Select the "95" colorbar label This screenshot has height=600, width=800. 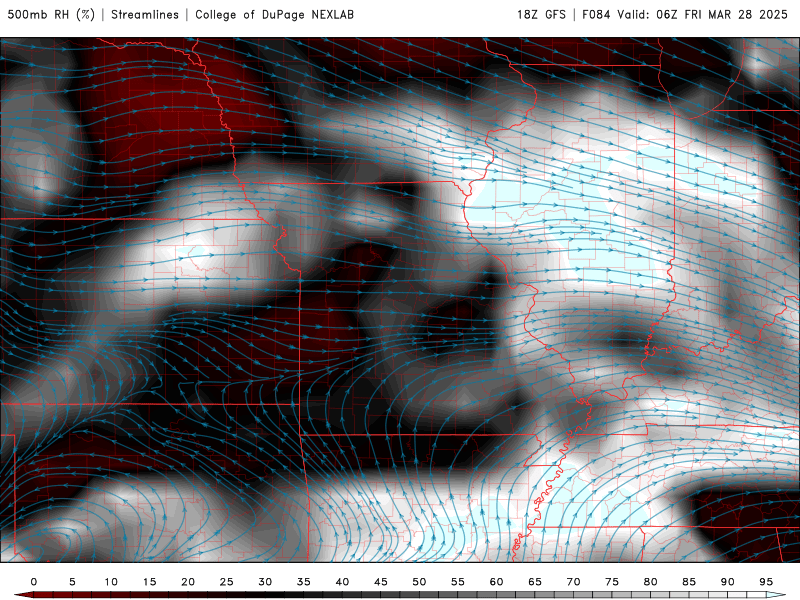pyautogui.click(x=766, y=582)
